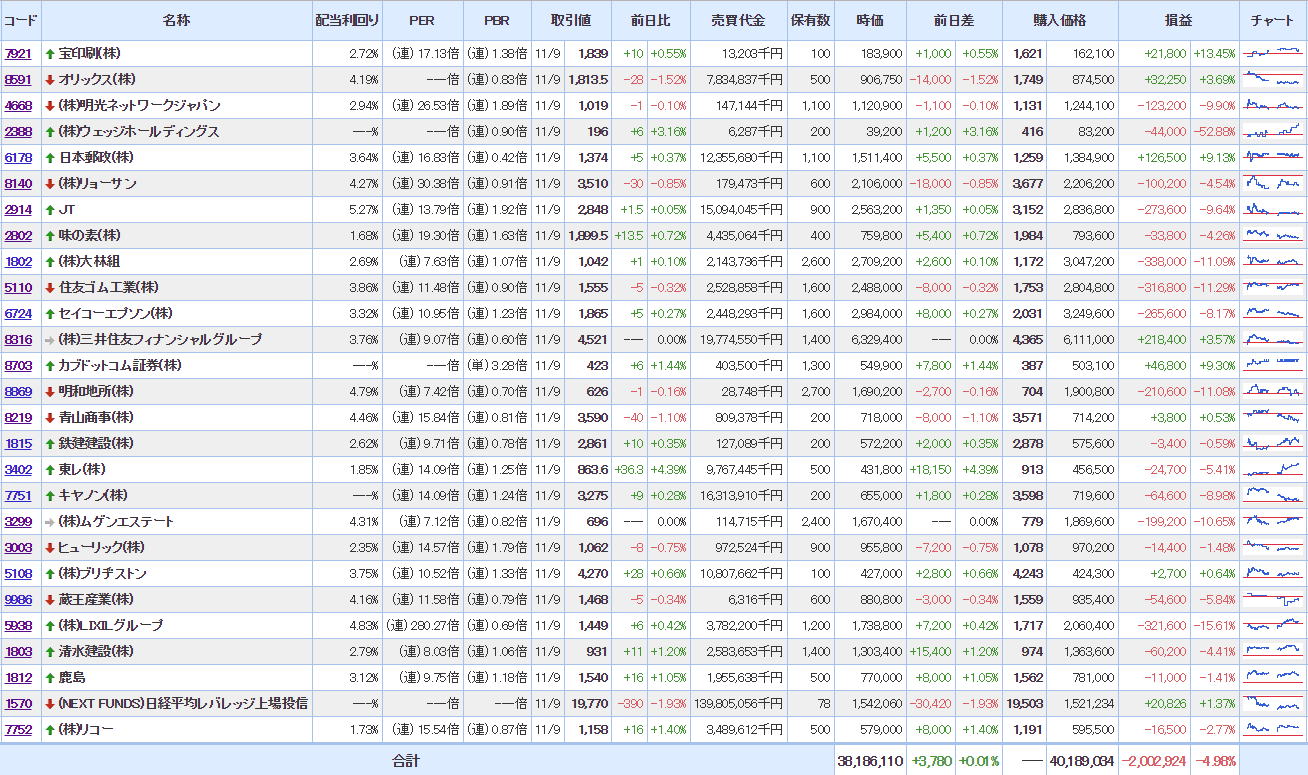Click the up arrow icon next to JT
1308x775 pixels.
50,210
